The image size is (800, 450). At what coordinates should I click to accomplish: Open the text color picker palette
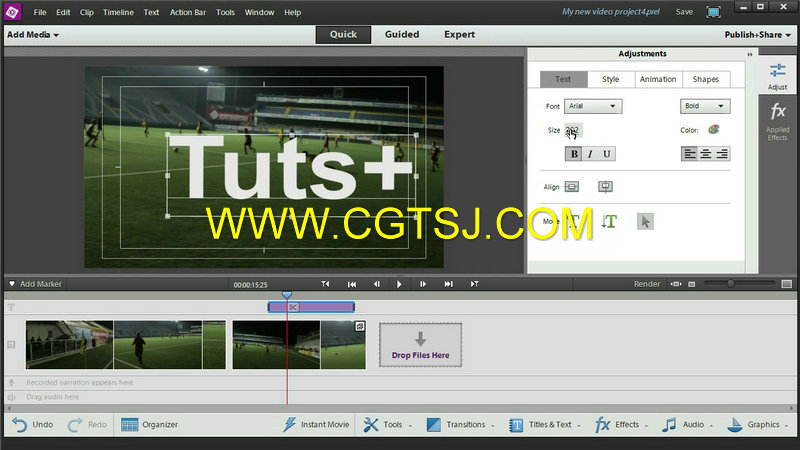tap(714, 130)
